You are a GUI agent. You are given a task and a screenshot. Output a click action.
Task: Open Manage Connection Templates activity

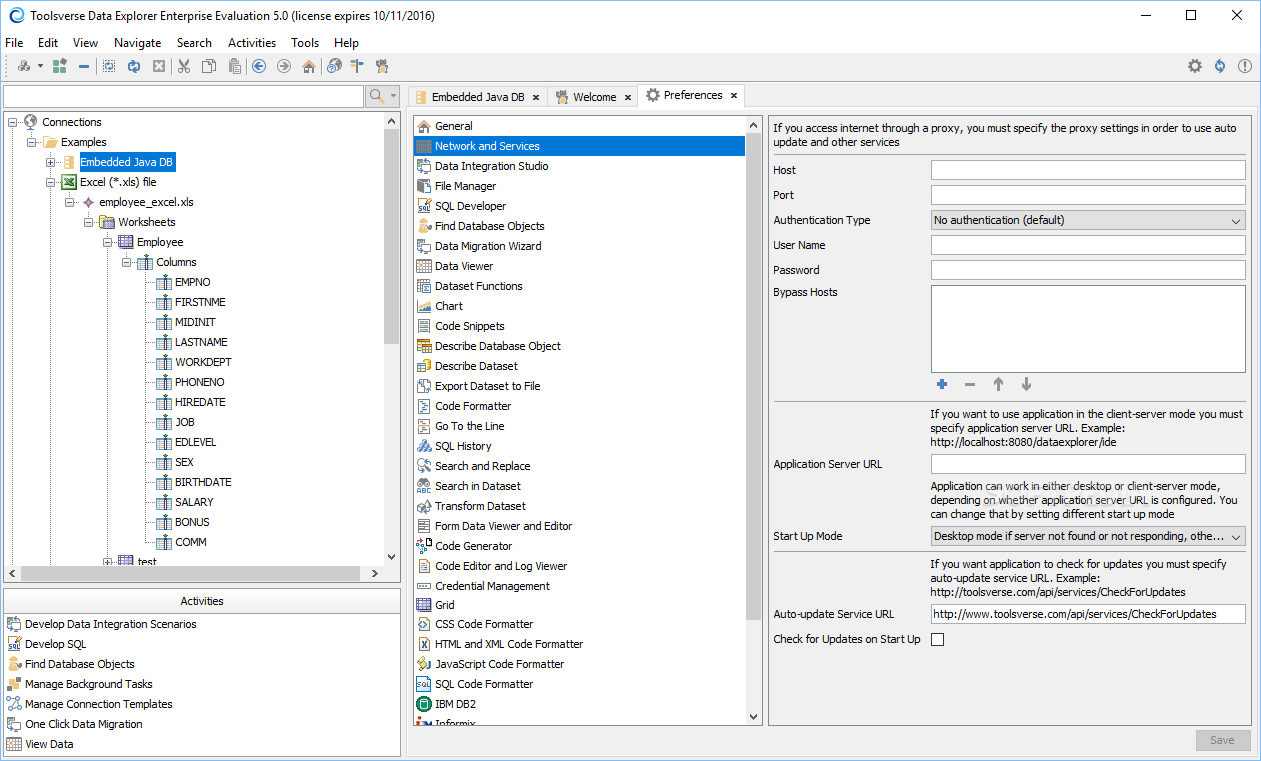pyautogui.click(x=99, y=704)
